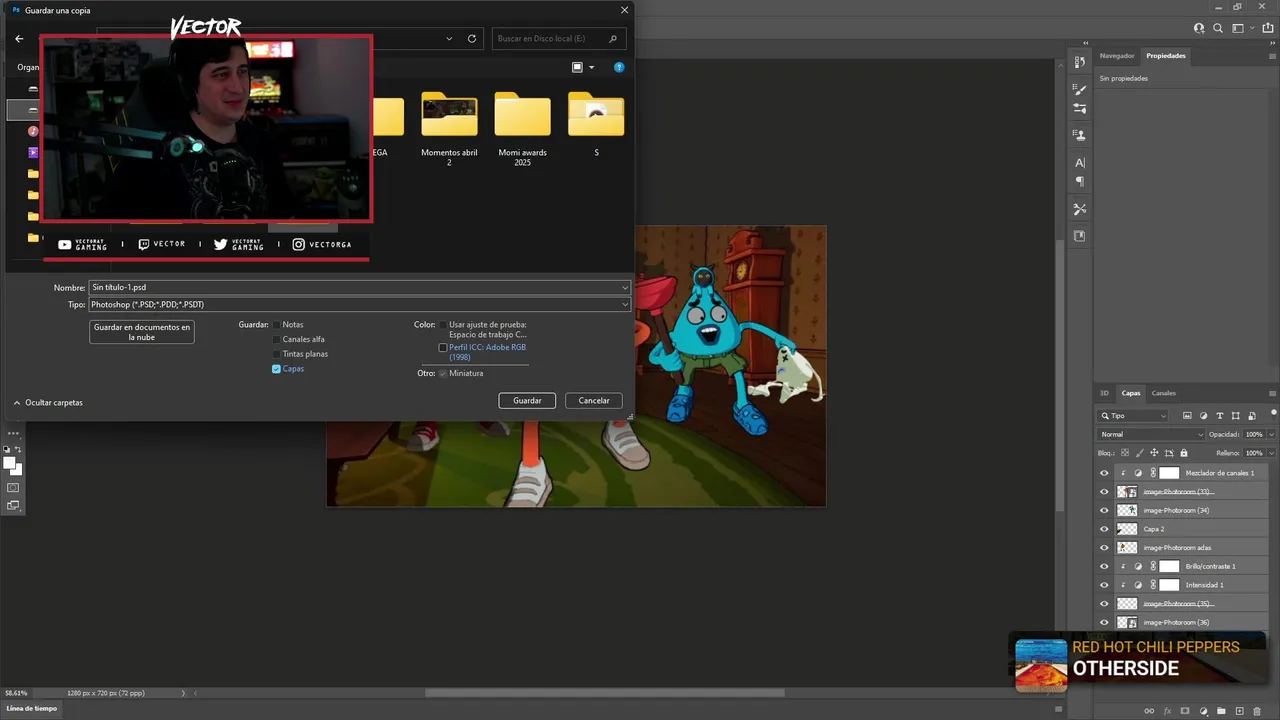Go back with the dialog's arrow icon

tap(19, 38)
